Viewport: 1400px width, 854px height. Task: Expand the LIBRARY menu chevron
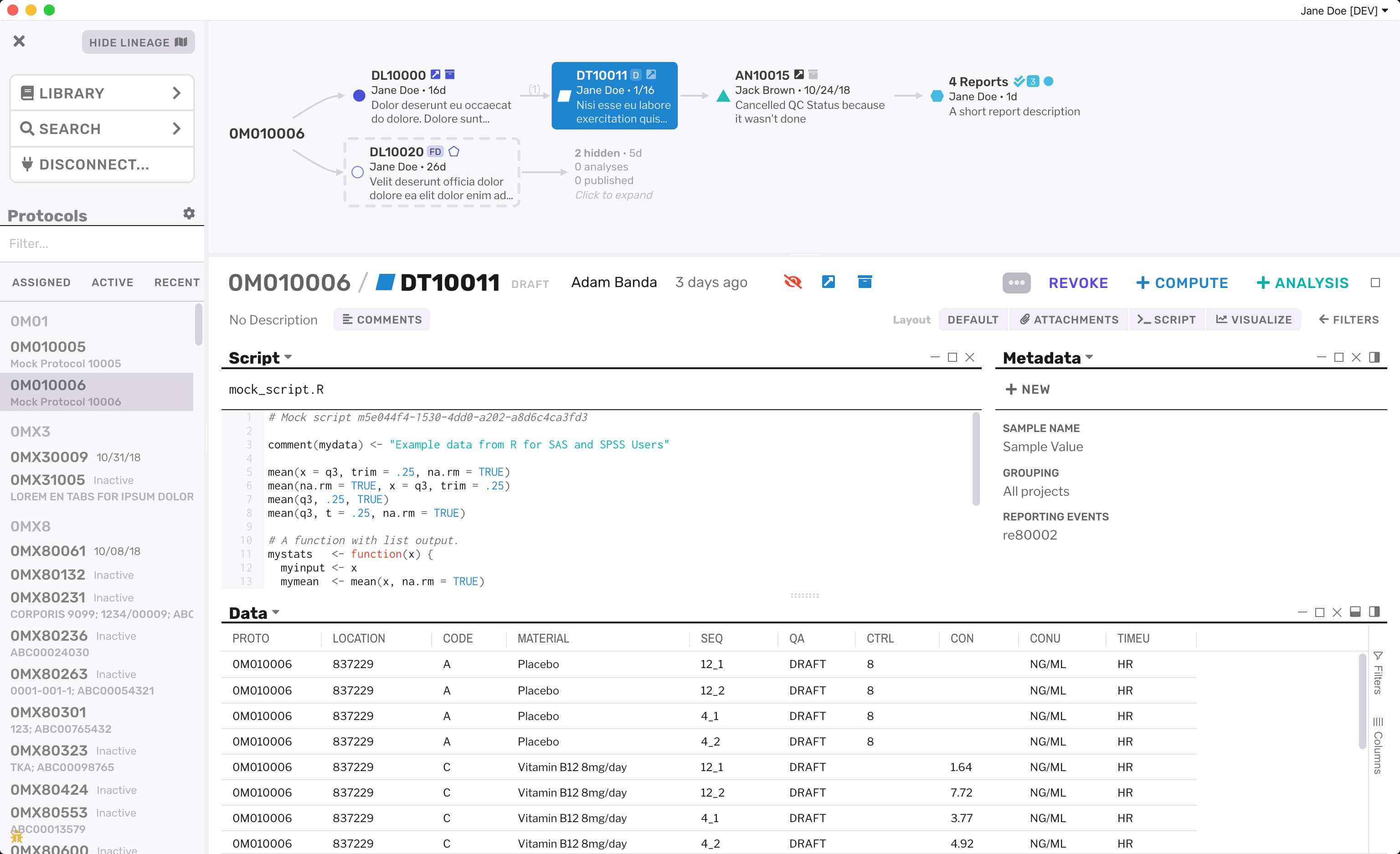tap(177, 93)
